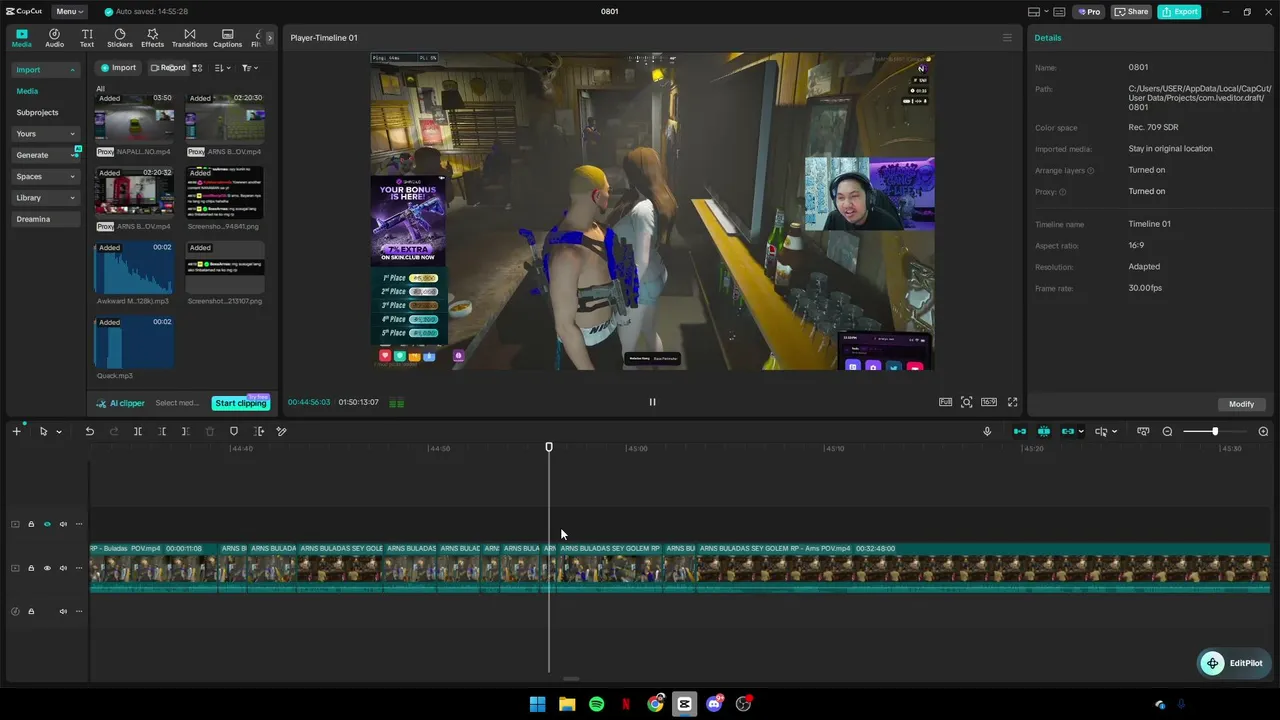Open the preview zoom-to-fit icon in player
1280x720 pixels.
tap(966, 402)
